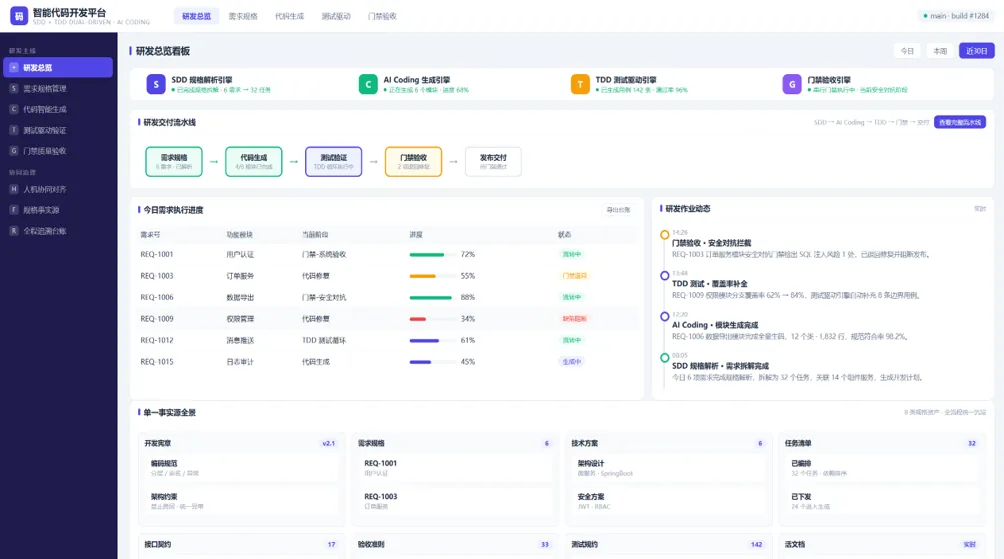The image size is (1004, 559).
Task: Click the purple S icon of SDD 规格解析引擎
Action: (x=156, y=84)
